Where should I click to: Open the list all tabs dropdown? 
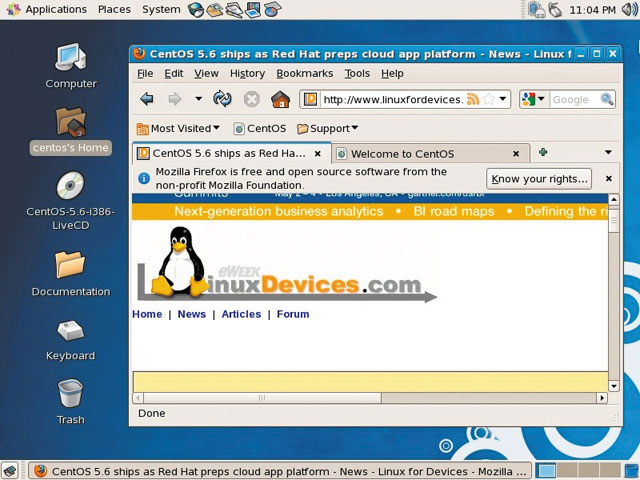pos(608,153)
